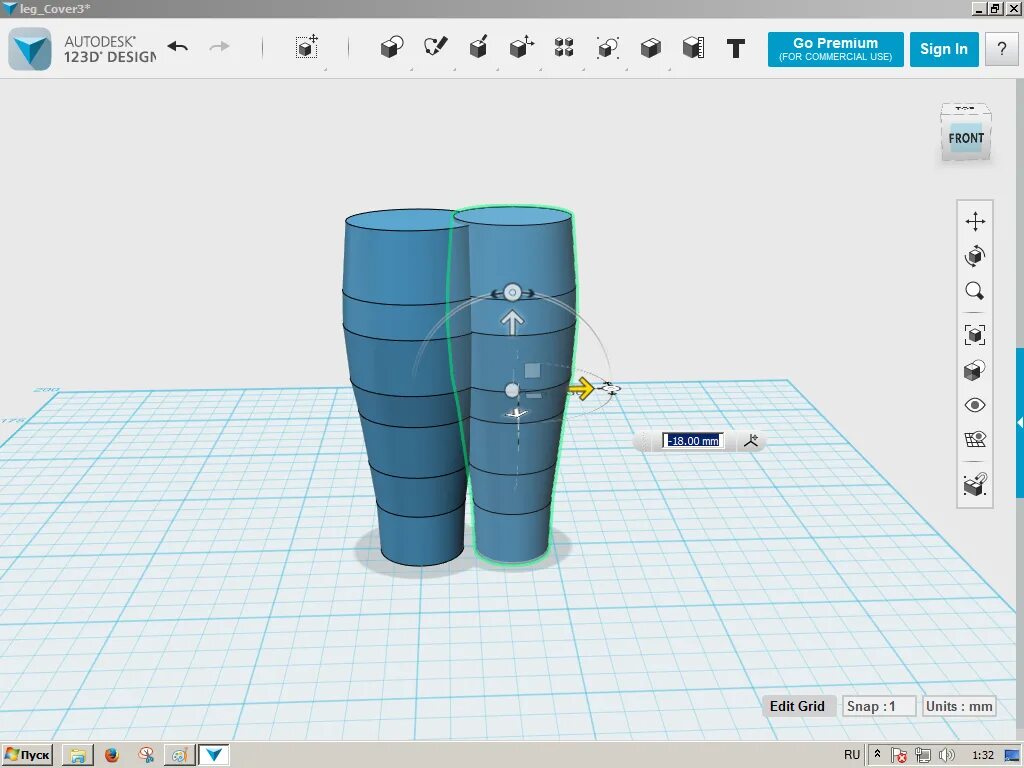Open the Construct tool

[478, 48]
